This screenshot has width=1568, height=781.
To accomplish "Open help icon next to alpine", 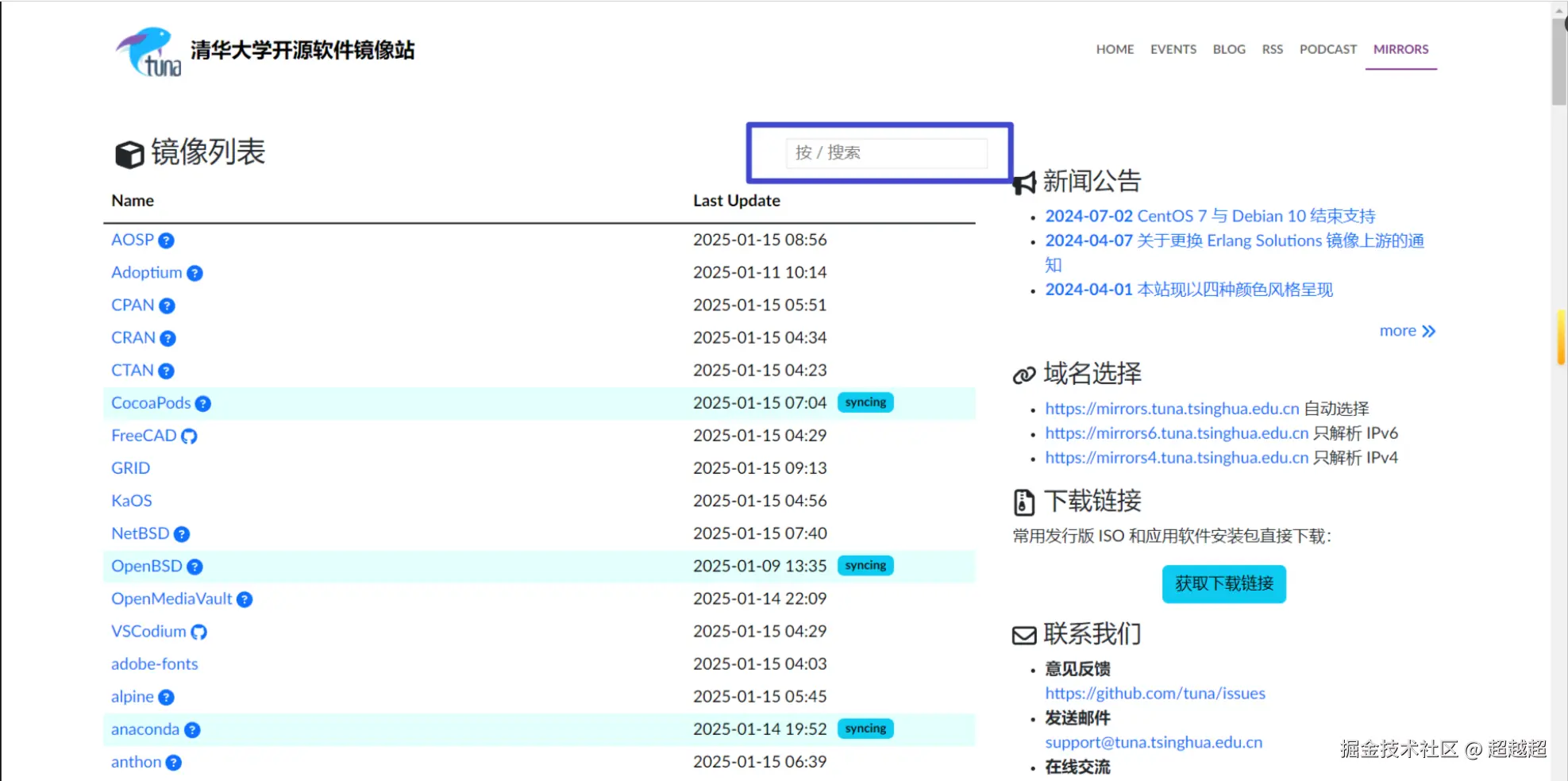I will (x=166, y=697).
